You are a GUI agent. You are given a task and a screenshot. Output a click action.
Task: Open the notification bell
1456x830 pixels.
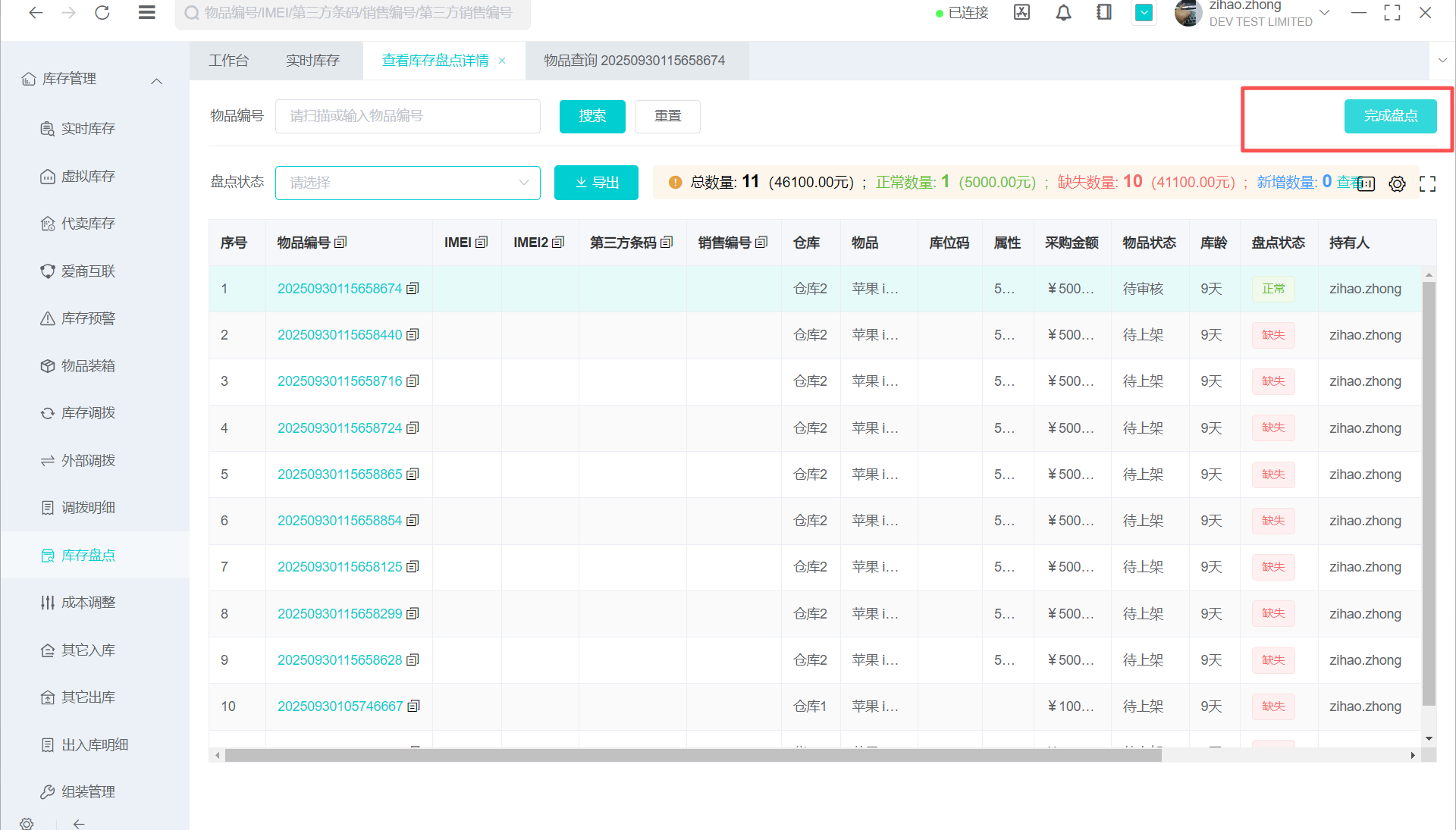pos(1063,13)
